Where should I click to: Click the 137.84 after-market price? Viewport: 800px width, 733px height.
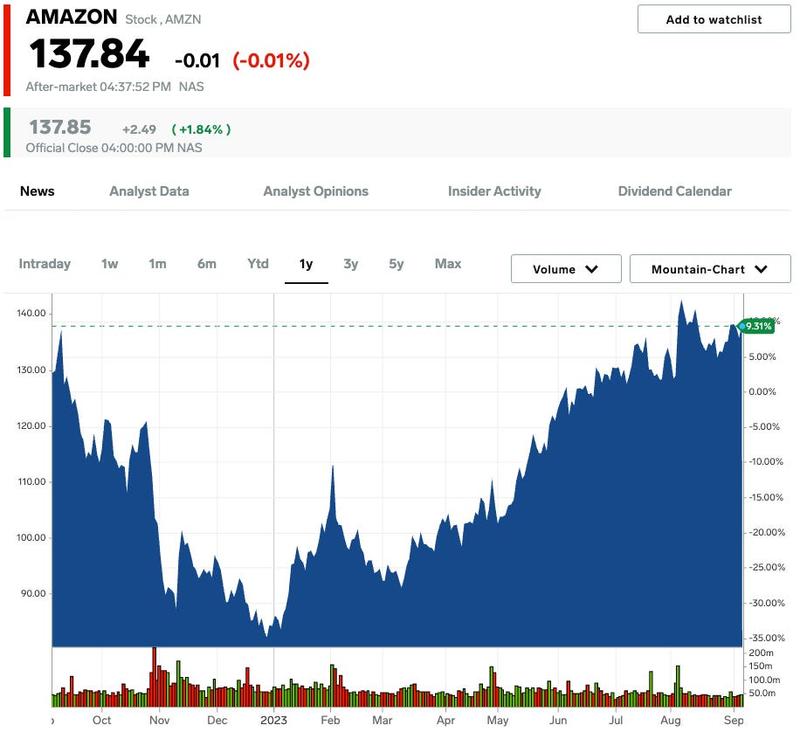coord(89,54)
